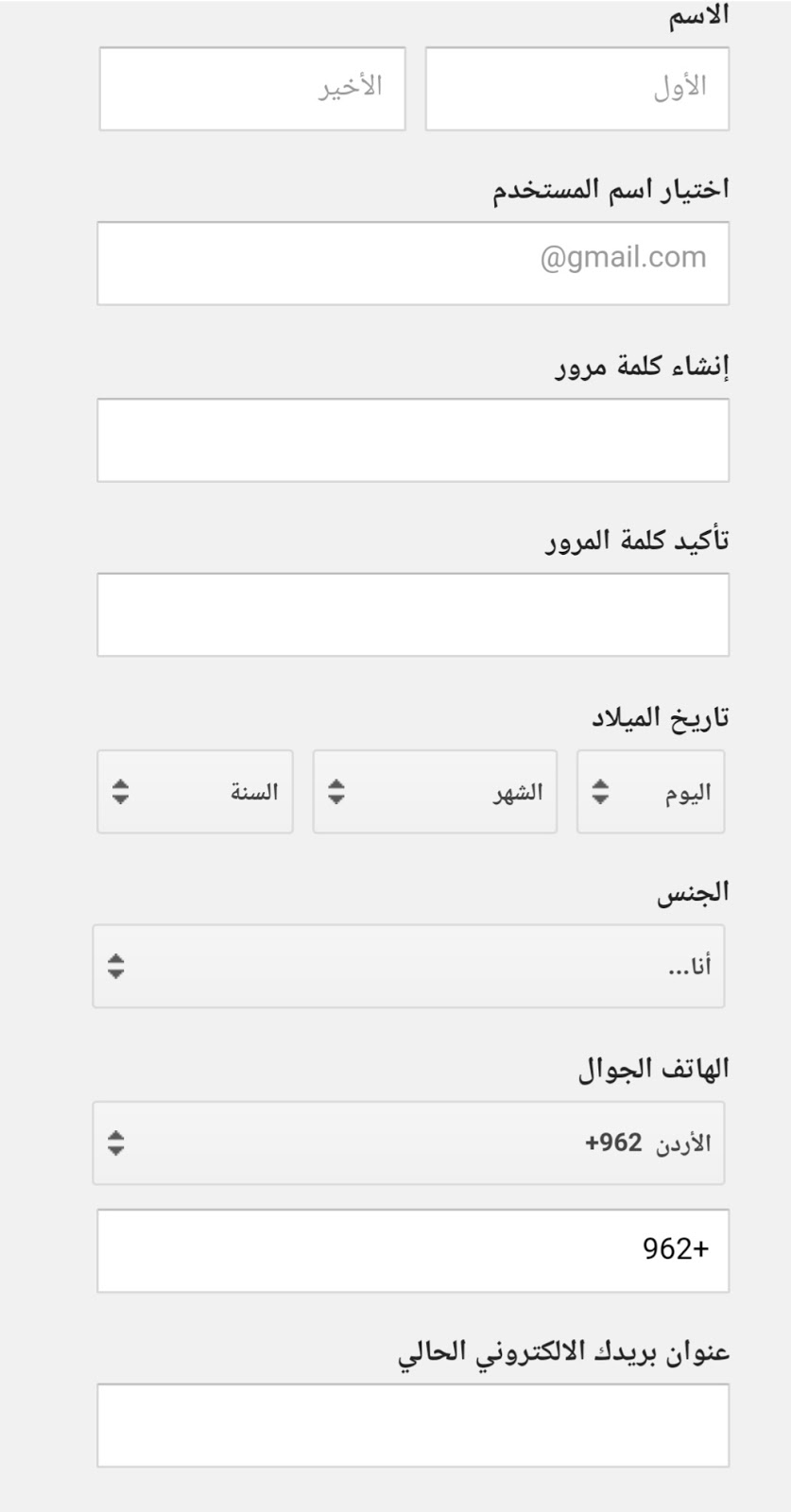Click the create password (إنشاء كلمة مرور) field

(x=413, y=440)
